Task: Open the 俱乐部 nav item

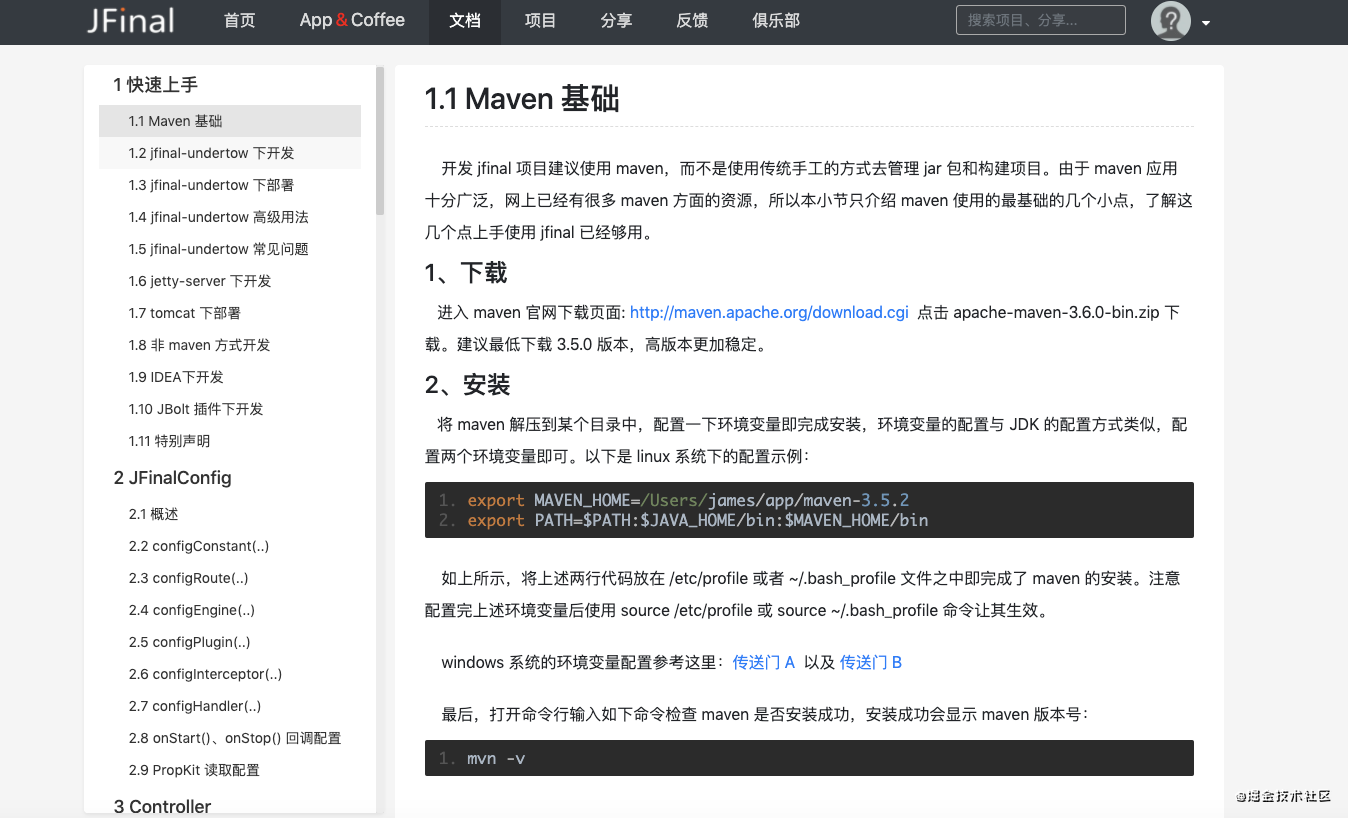Action: click(776, 21)
